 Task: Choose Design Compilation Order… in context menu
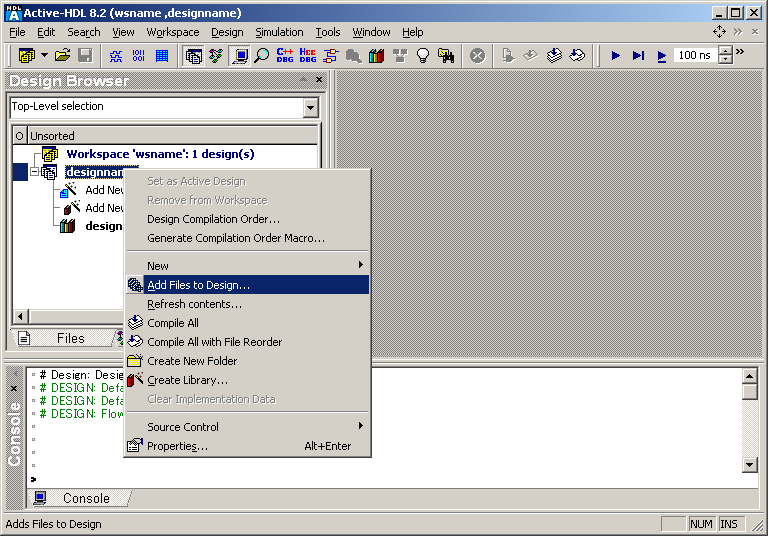(x=214, y=219)
